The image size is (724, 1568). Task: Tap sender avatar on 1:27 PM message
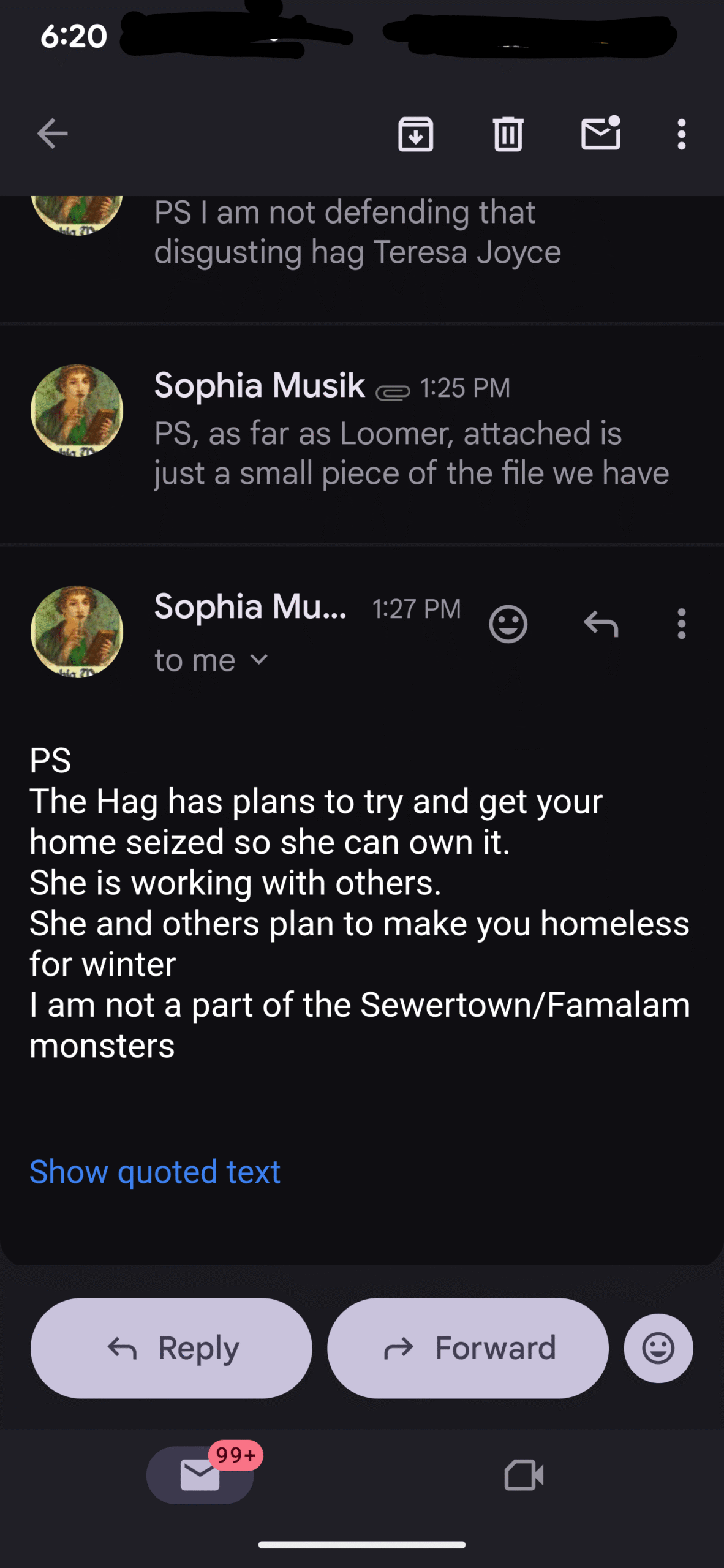point(77,631)
